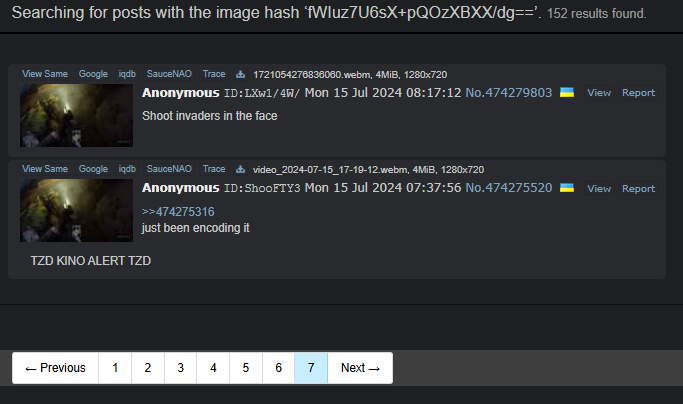Click View button on post No.474275520
Image resolution: width=683 pixels, height=404 pixels.
599,189
